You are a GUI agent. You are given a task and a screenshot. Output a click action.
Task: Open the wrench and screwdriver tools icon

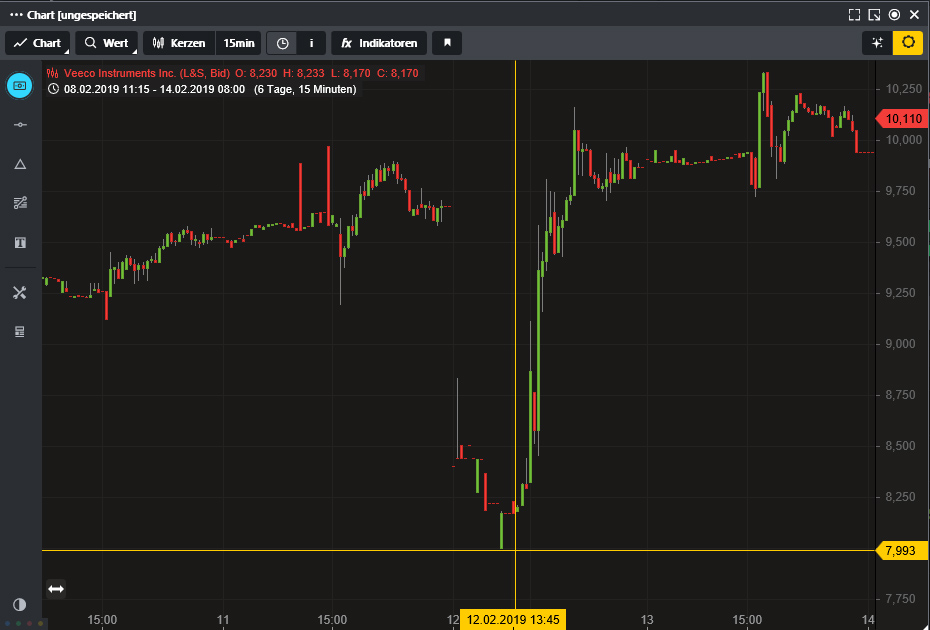(20, 292)
